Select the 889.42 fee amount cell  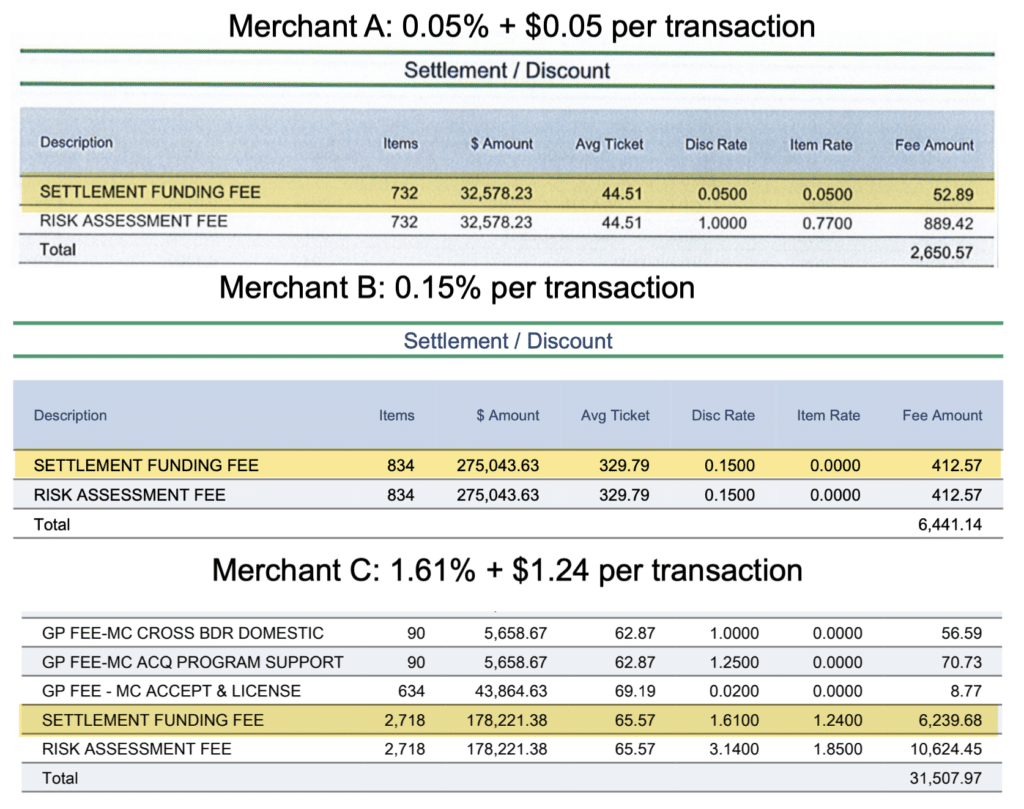(948, 222)
